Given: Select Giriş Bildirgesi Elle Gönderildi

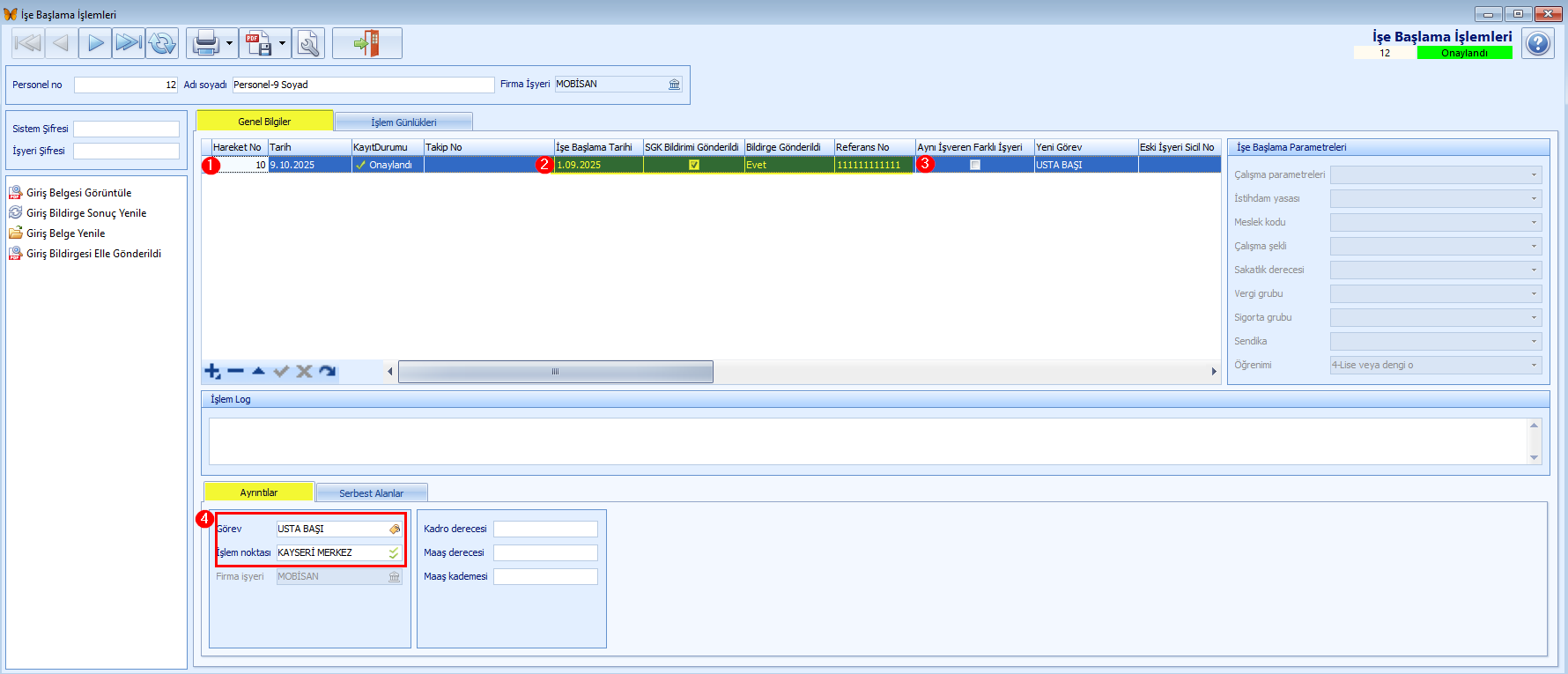Looking at the screenshot, I should click(93, 254).
